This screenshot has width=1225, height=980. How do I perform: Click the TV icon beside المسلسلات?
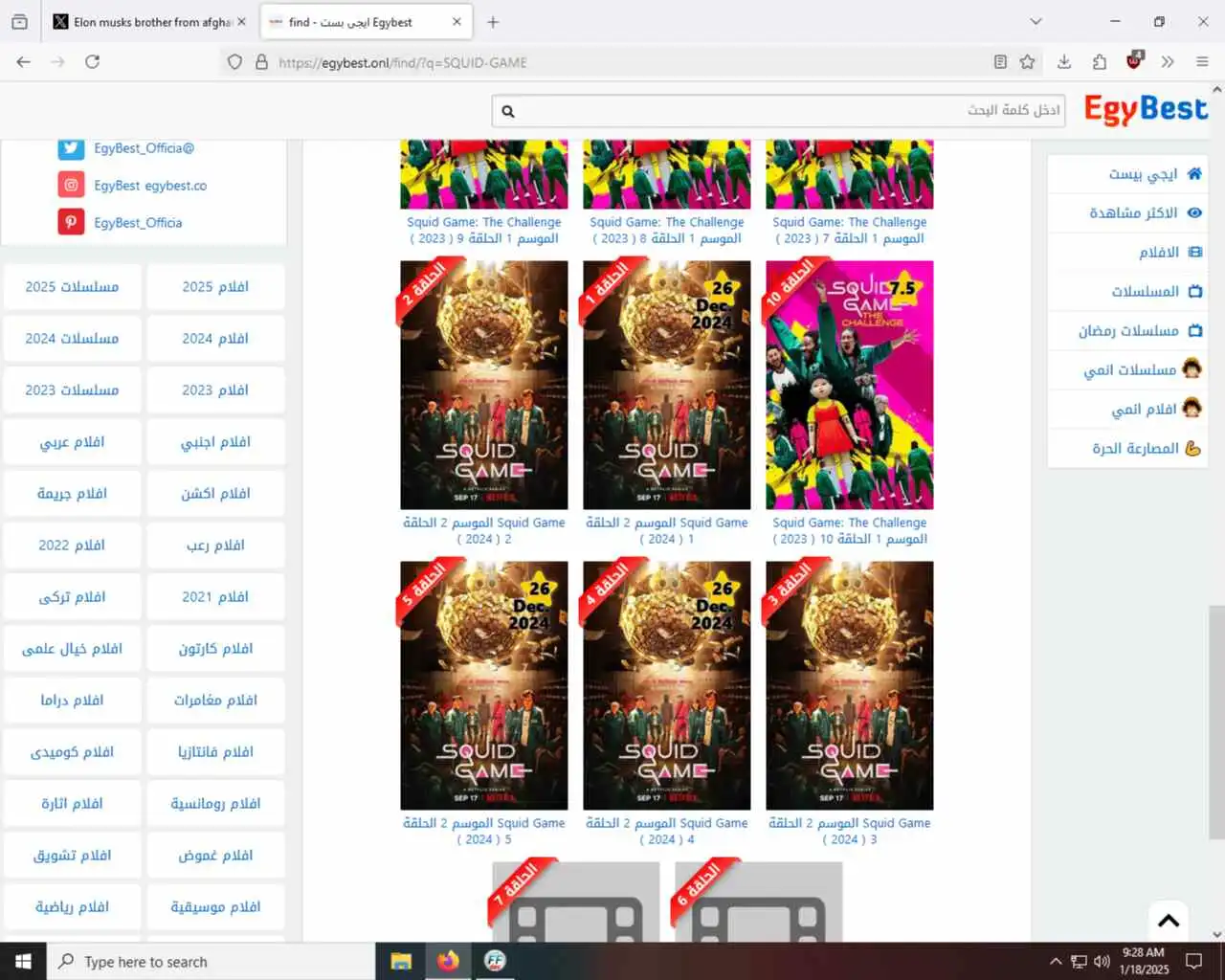(x=1194, y=291)
